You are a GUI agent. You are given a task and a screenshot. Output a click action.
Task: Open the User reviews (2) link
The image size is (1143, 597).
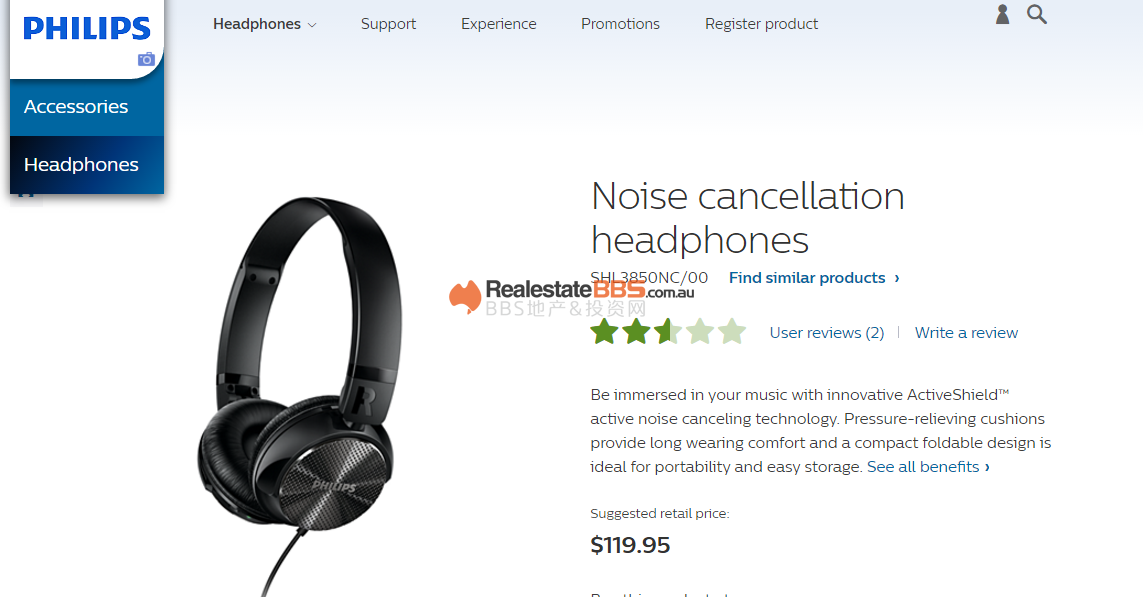pyautogui.click(x=826, y=333)
